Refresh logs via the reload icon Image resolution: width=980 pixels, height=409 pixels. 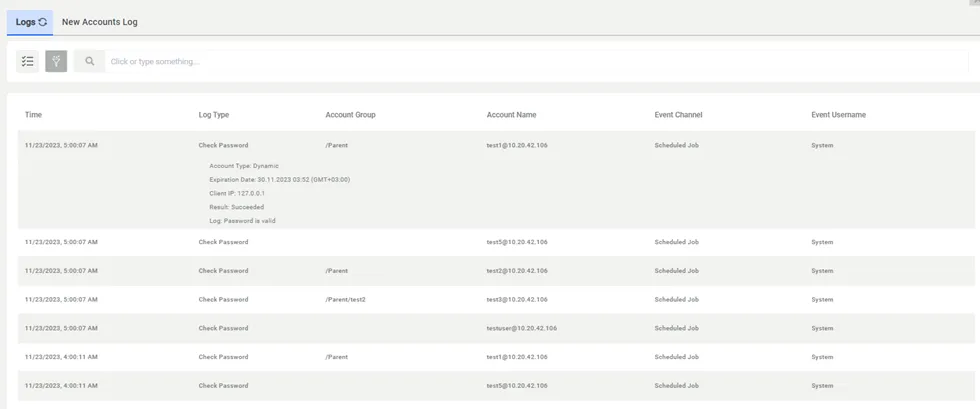point(42,22)
